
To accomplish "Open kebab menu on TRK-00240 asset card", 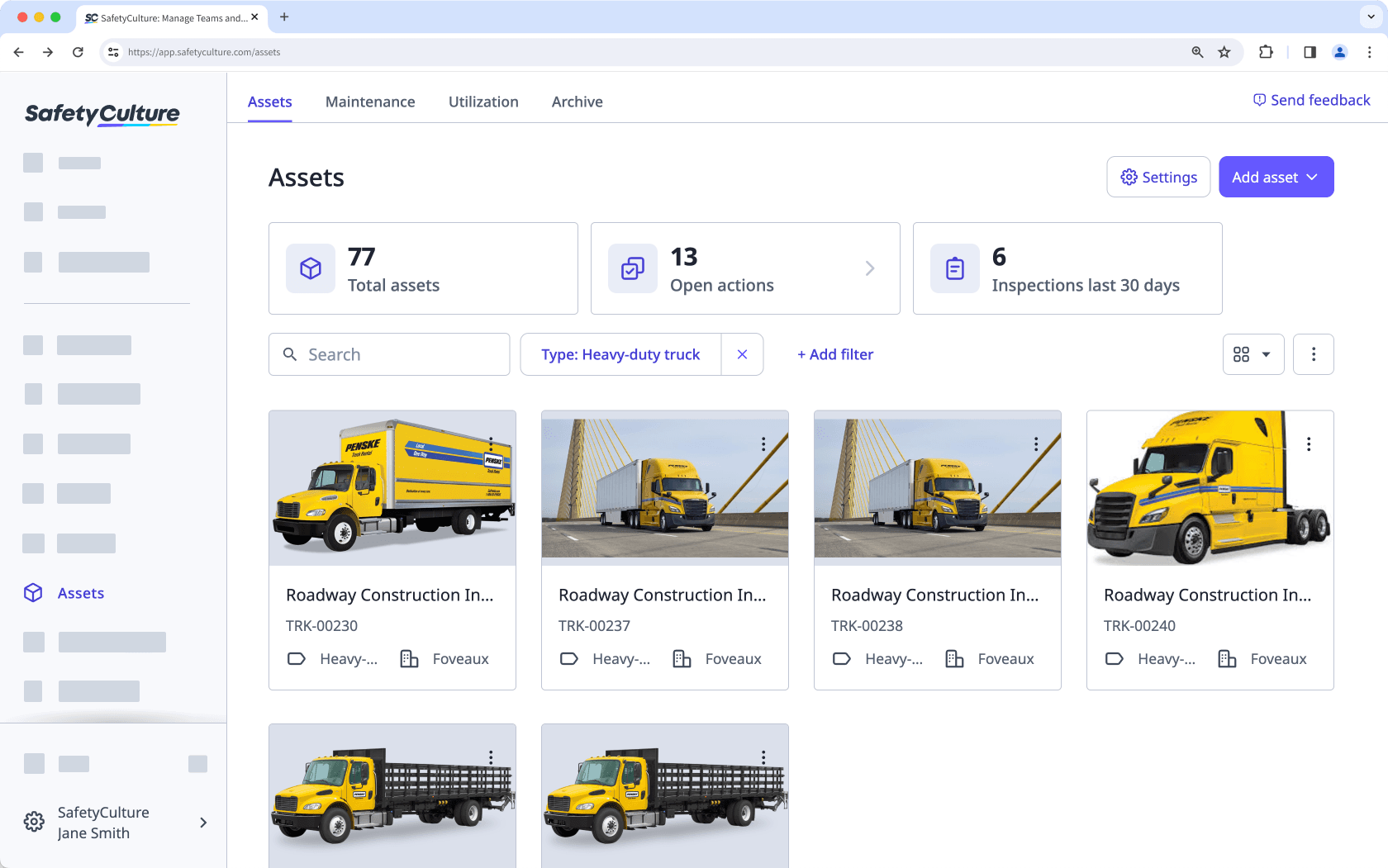I will click(1309, 443).
